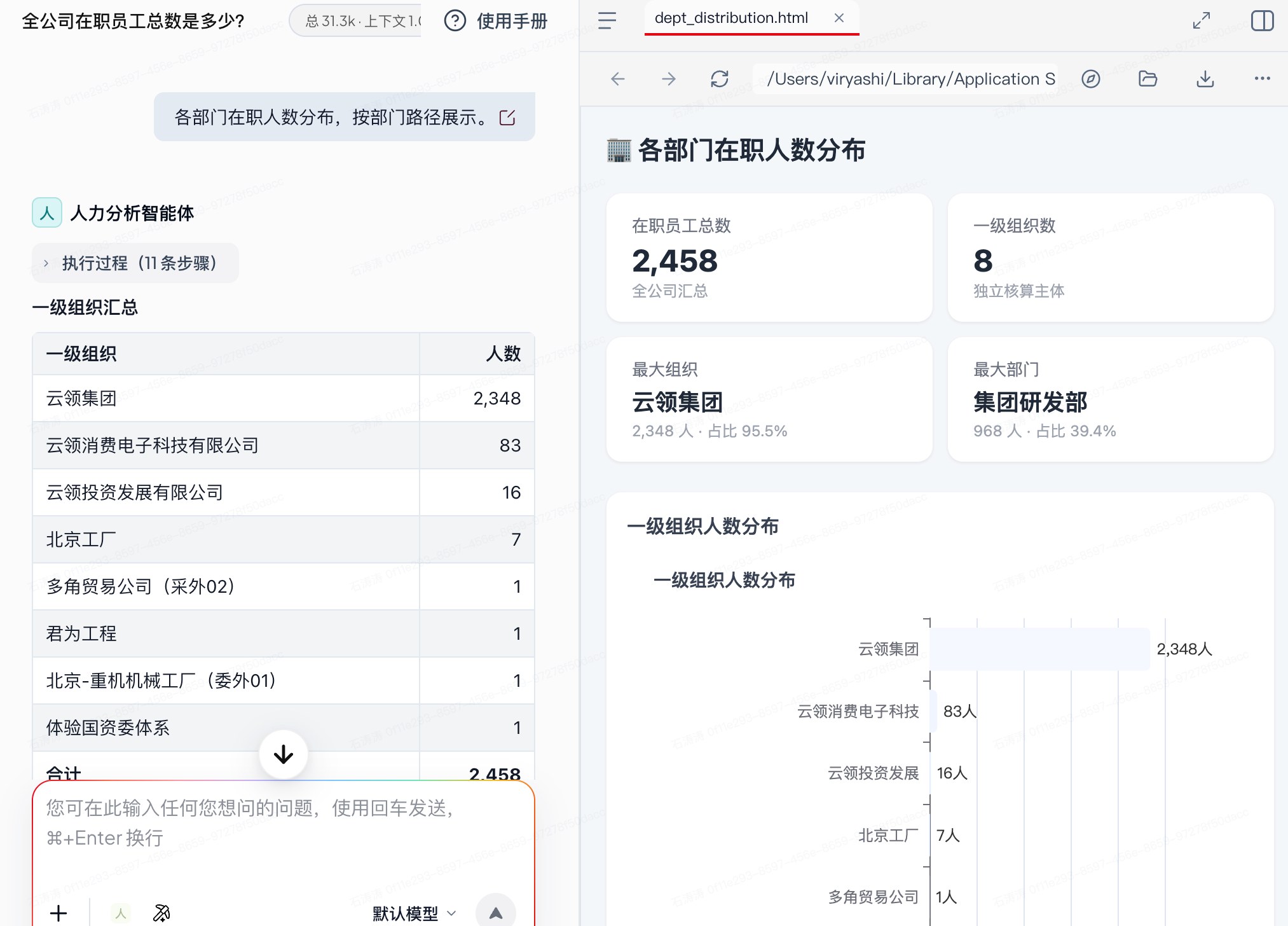Click the 云领集团 bar in chart
Image resolution: width=1288 pixels, height=926 pixels.
coord(1040,649)
